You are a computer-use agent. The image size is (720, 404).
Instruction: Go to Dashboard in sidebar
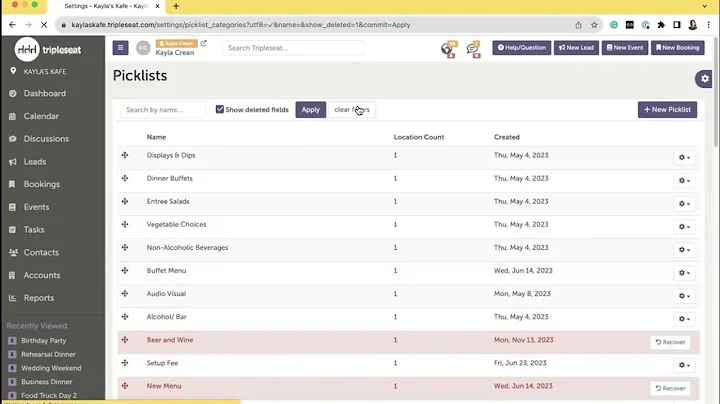[x=45, y=93]
